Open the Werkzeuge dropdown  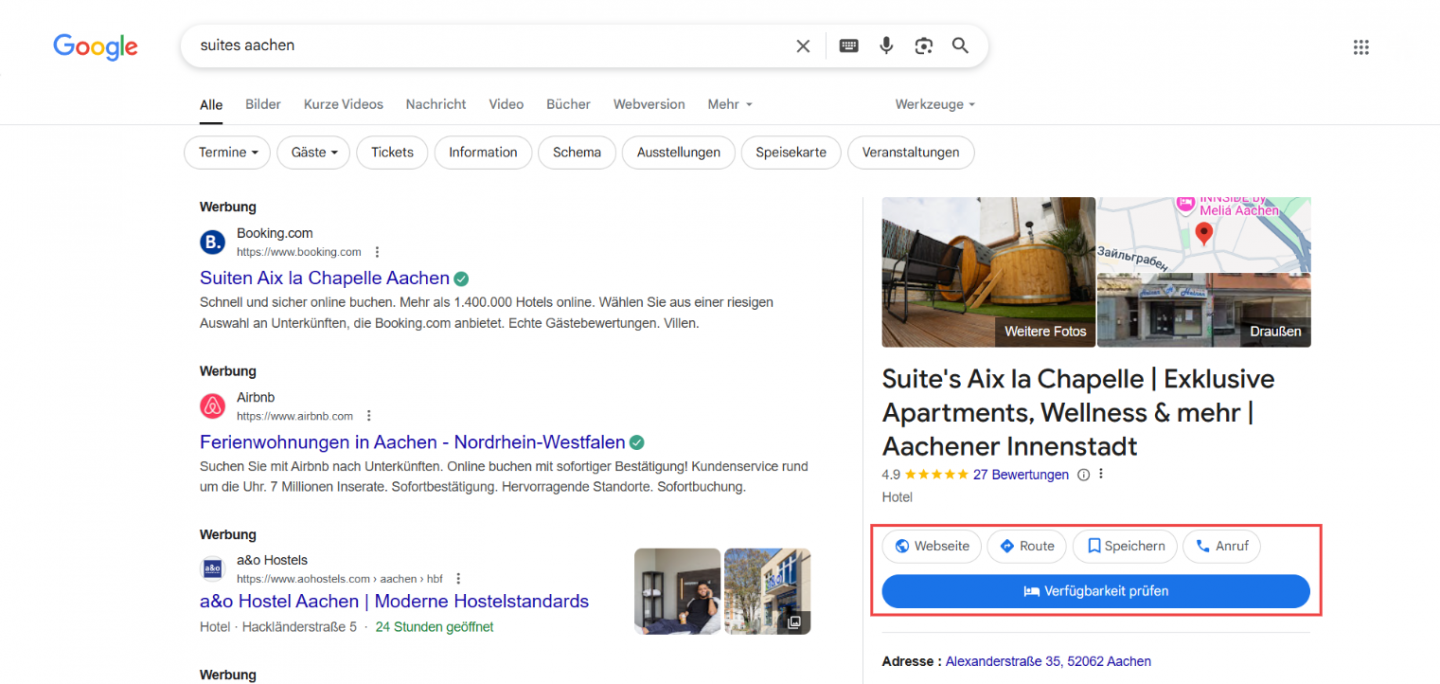(935, 104)
